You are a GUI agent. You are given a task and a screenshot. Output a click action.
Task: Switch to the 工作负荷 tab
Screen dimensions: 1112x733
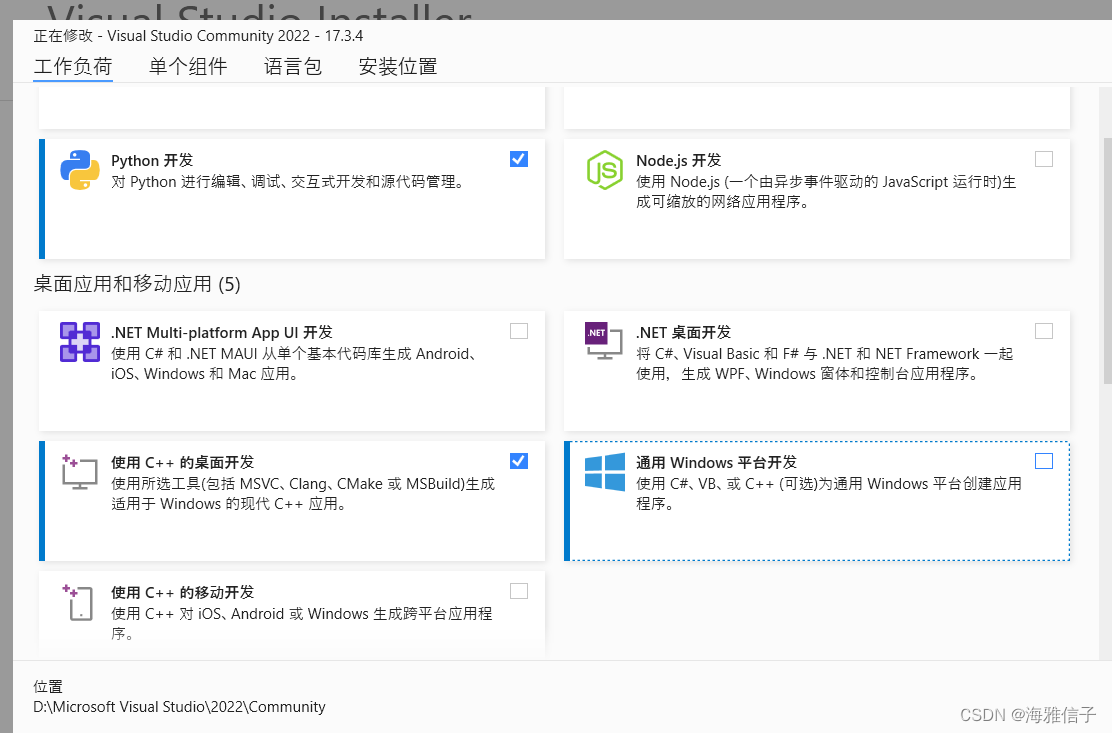73,67
